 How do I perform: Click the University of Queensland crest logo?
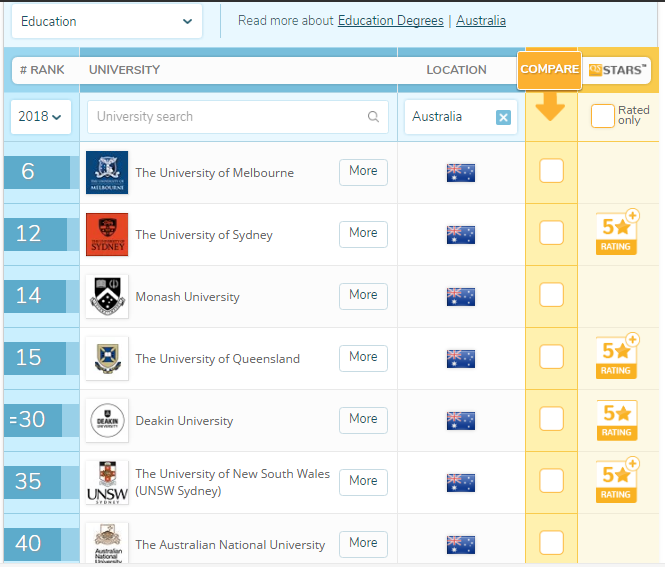[107, 358]
